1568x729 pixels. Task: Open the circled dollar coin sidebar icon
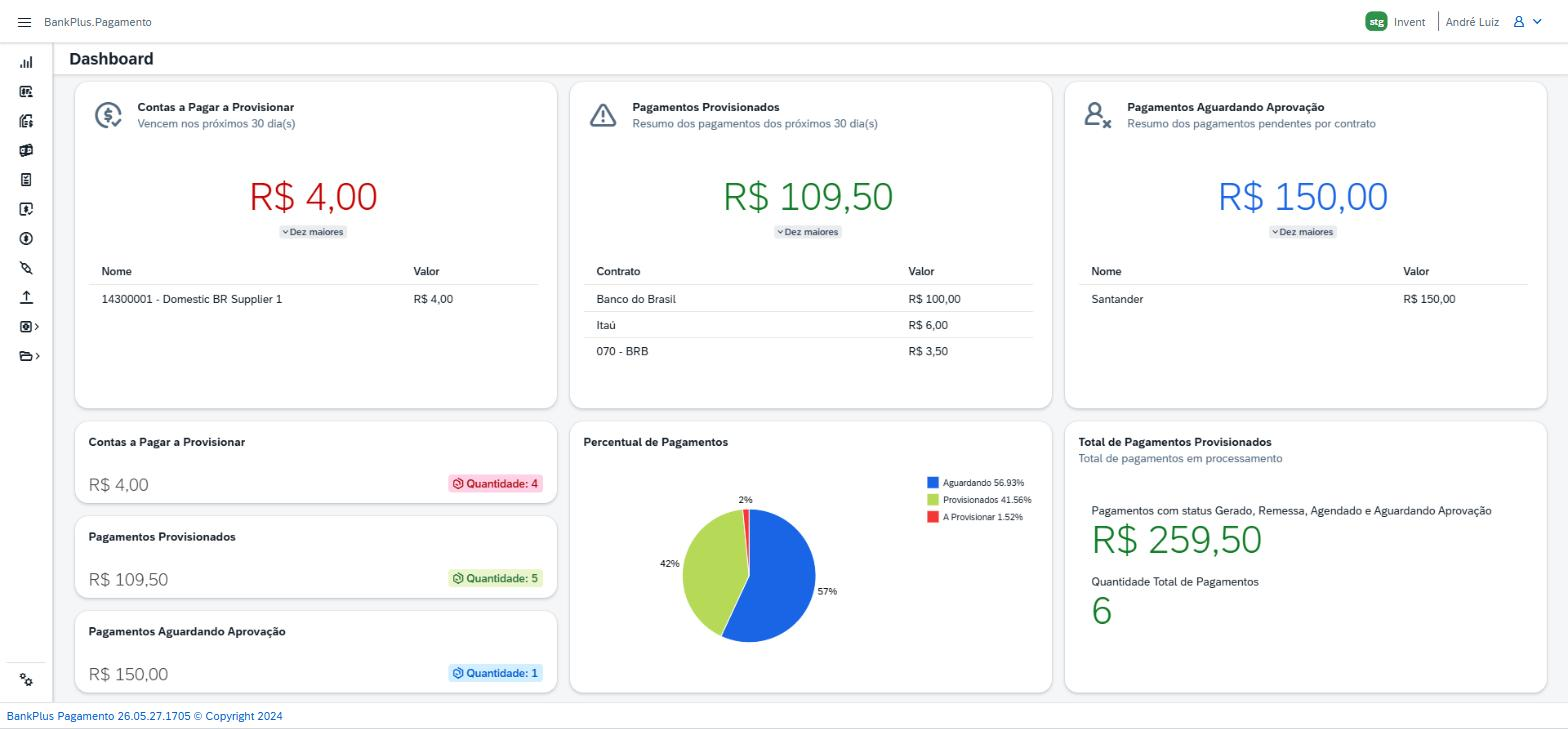[26, 238]
